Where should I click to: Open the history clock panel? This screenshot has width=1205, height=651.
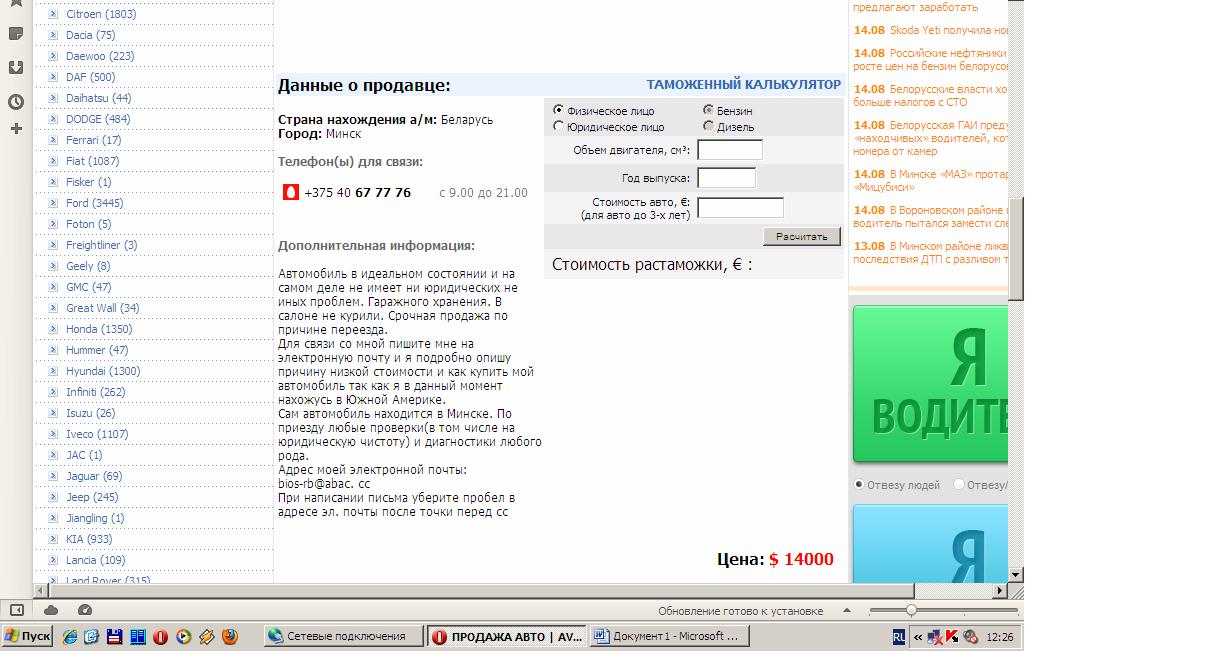(x=16, y=101)
